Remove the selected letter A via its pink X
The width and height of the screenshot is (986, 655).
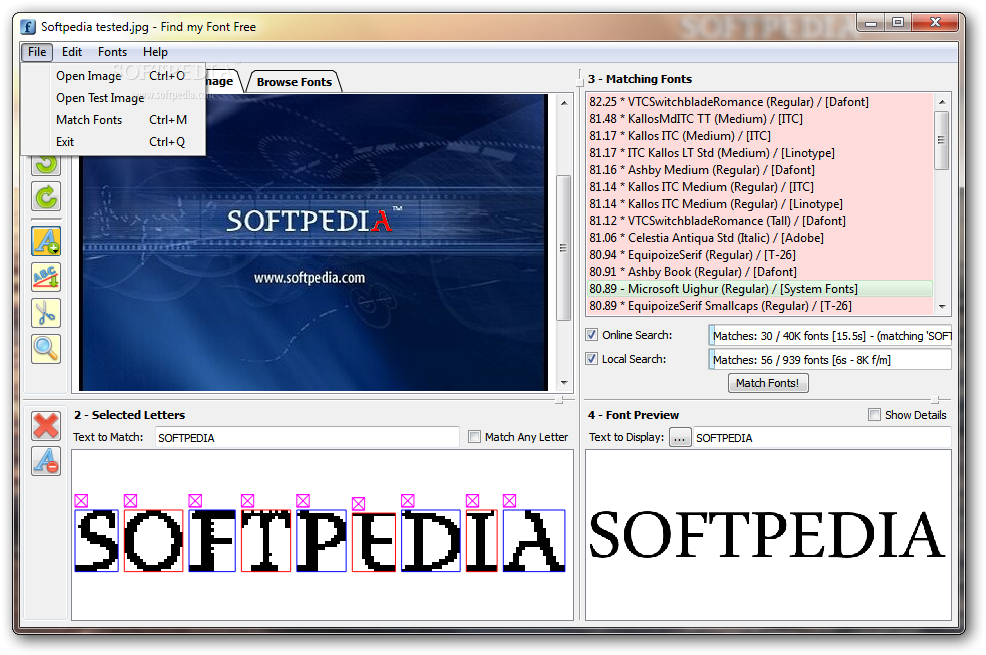click(509, 500)
